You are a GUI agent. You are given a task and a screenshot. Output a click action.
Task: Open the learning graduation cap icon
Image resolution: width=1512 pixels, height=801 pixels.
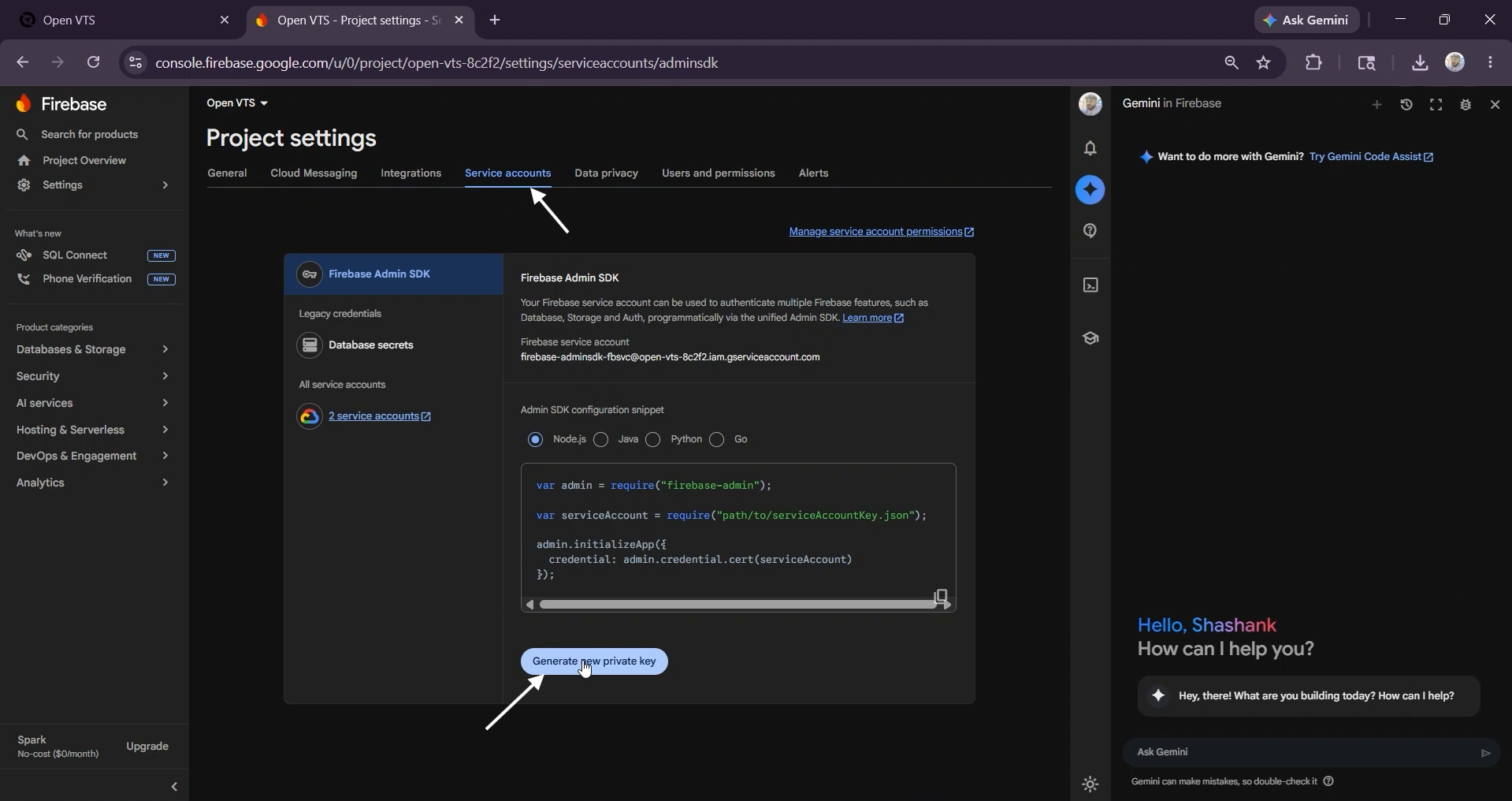tap(1090, 338)
